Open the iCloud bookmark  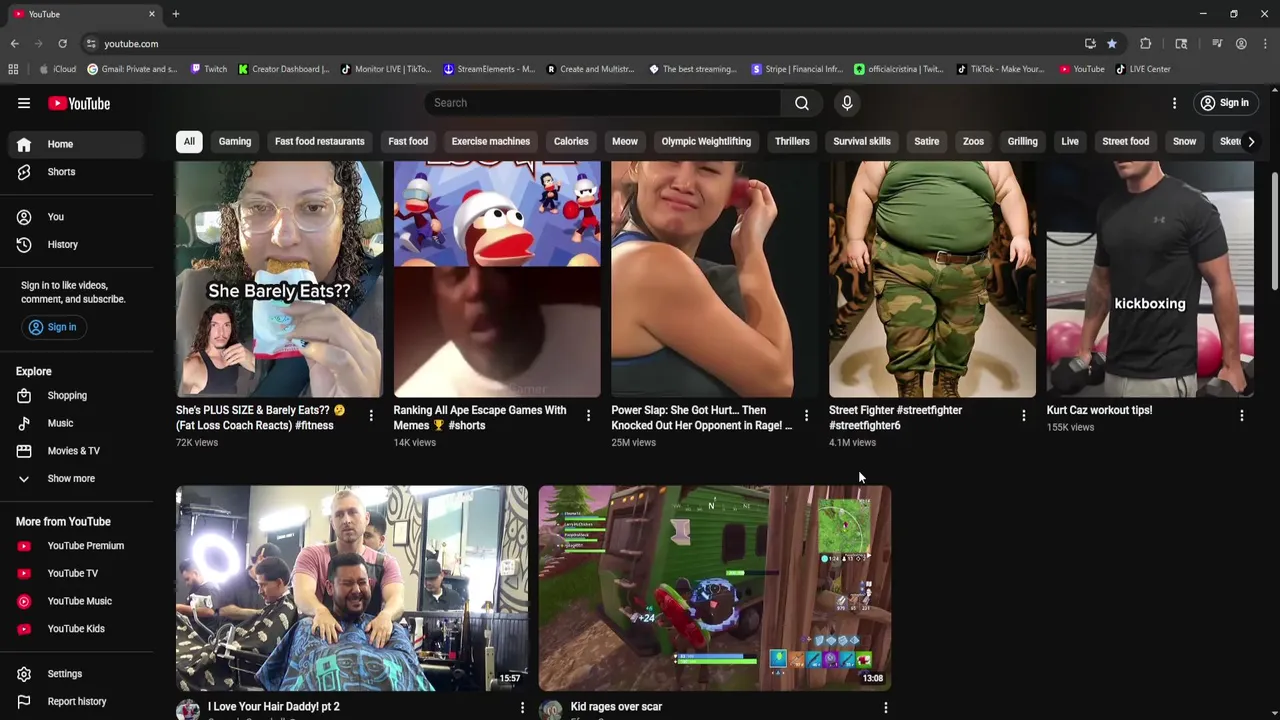click(x=57, y=69)
